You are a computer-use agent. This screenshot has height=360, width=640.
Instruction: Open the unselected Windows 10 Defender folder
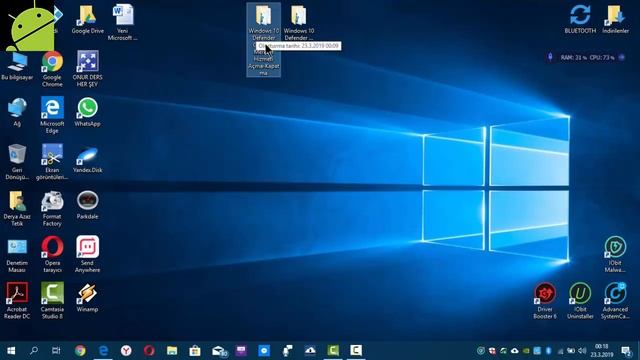[299, 22]
